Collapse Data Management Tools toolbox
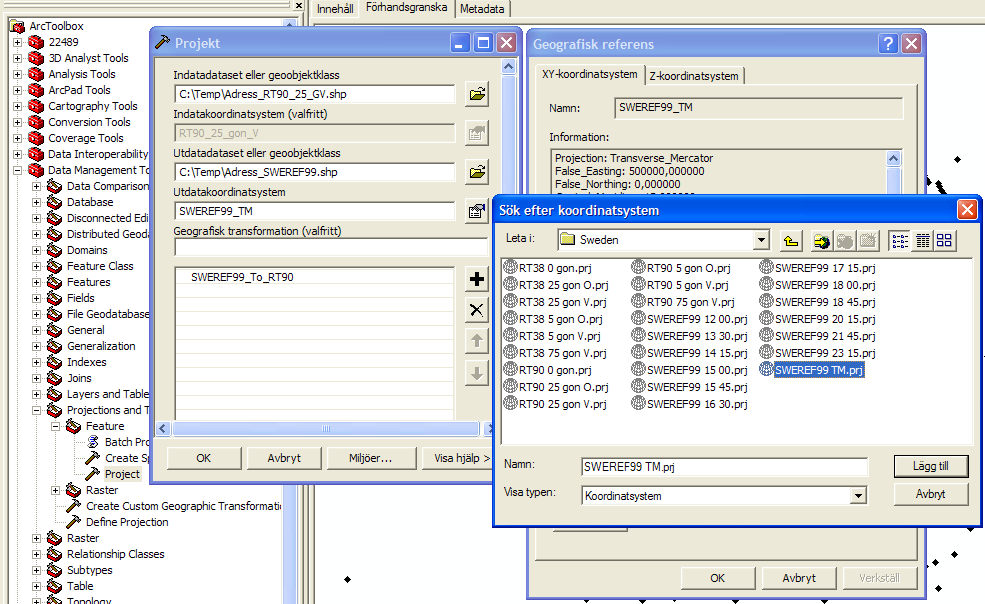 17,170
